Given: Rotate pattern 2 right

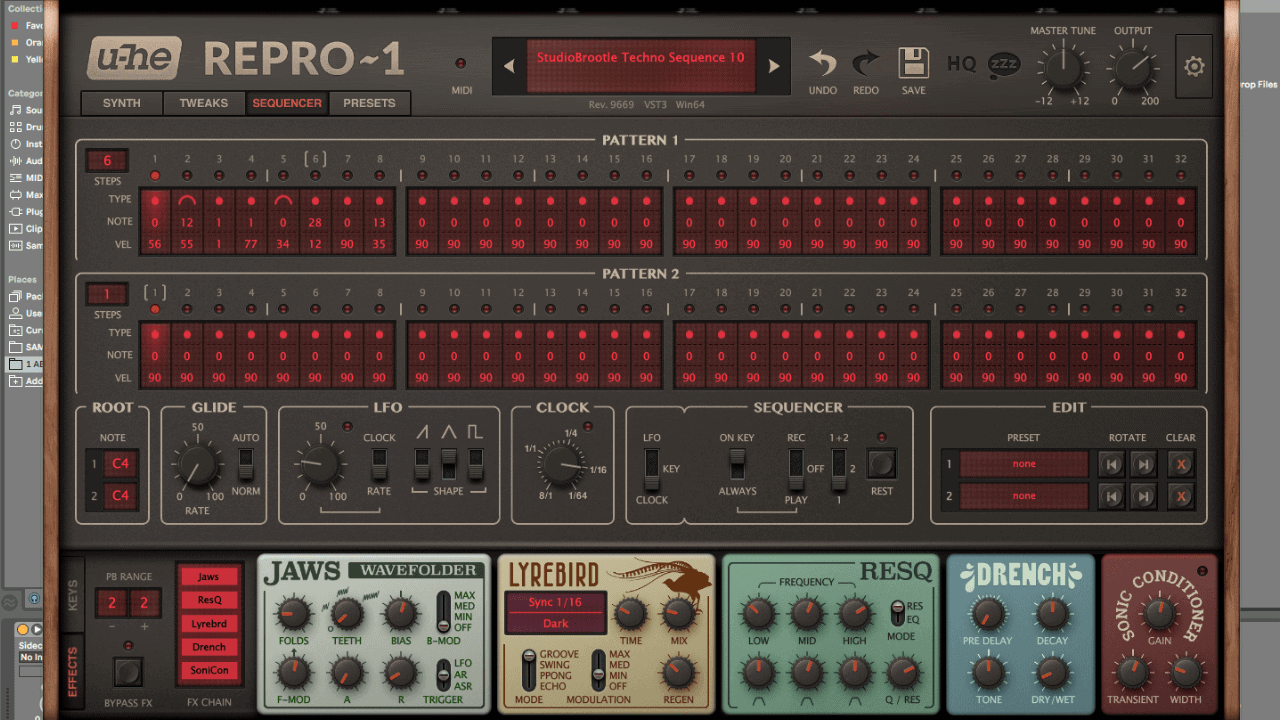Looking at the screenshot, I should 1143,495.
